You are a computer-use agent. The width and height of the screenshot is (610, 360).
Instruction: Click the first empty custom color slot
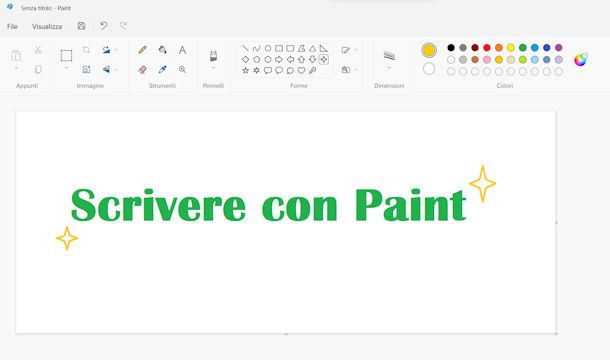451,72
